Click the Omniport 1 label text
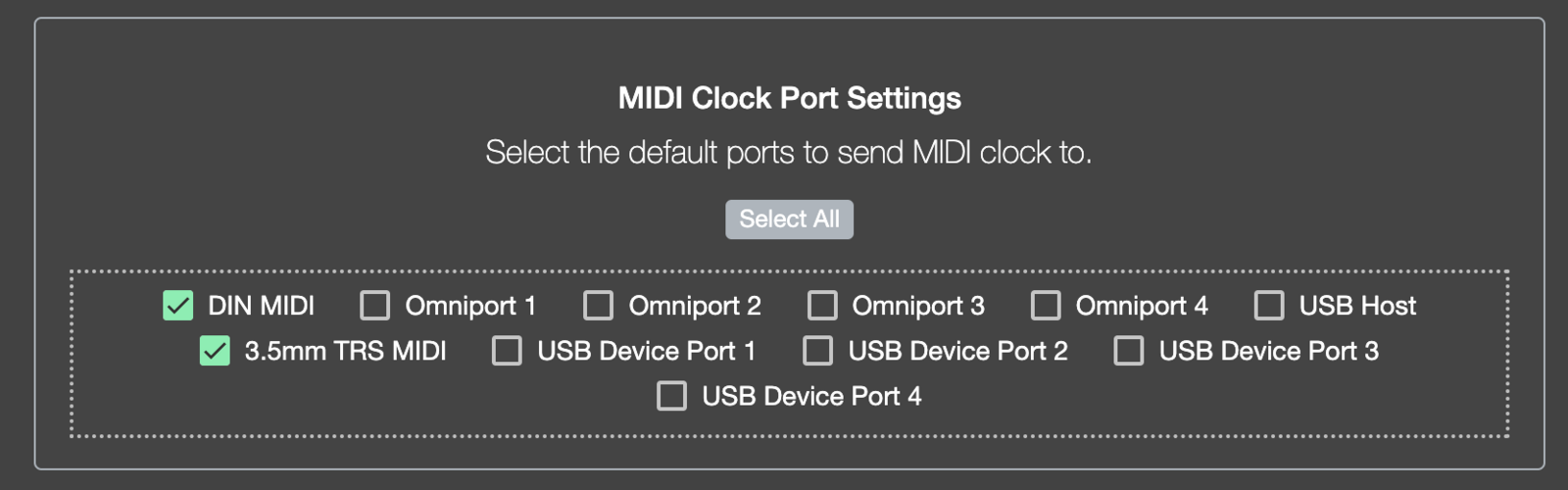This screenshot has width=1568, height=490. pyautogui.click(x=470, y=306)
